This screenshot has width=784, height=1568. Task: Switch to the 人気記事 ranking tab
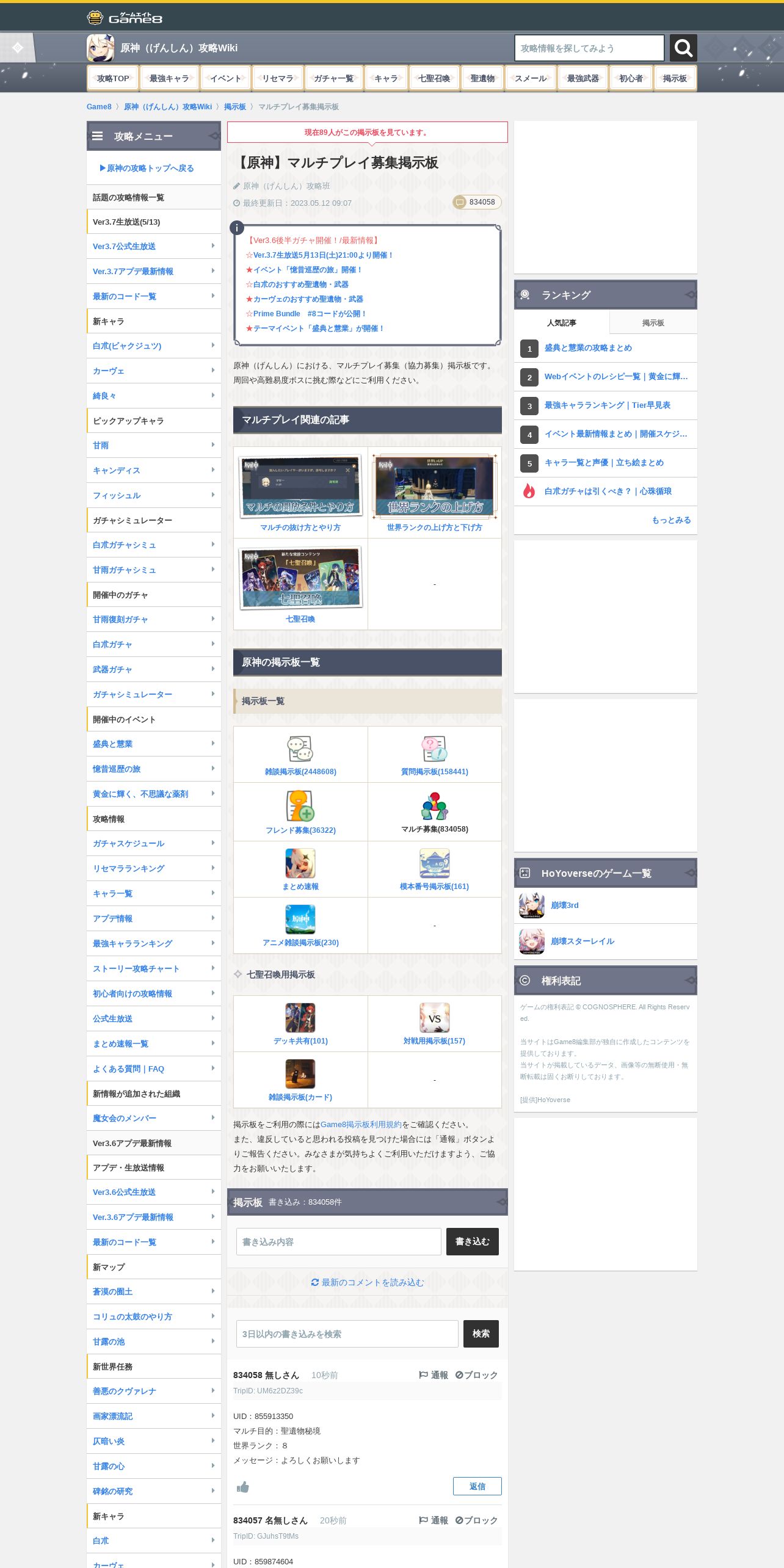pos(562,322)
